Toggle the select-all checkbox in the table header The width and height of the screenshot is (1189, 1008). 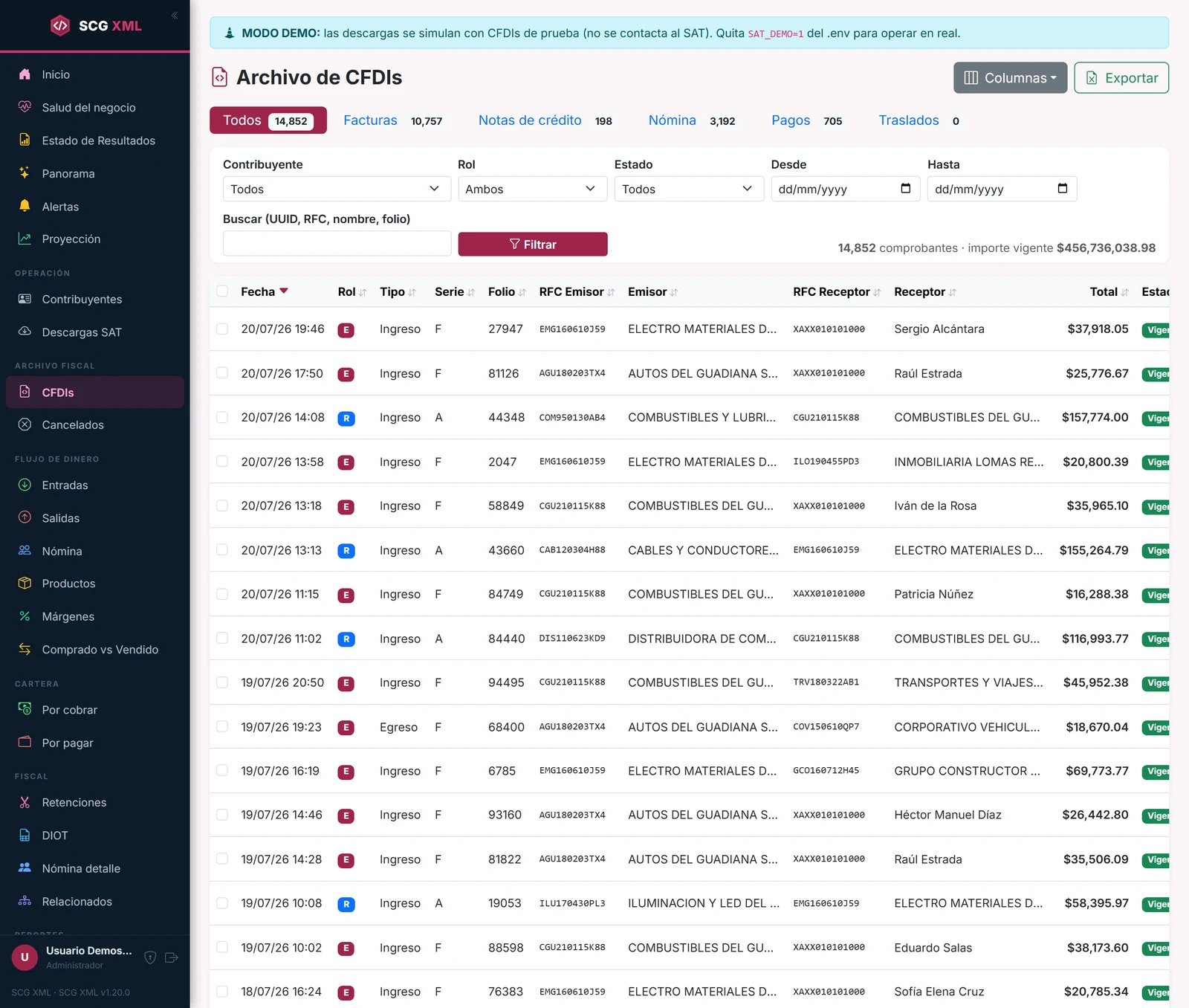[222, 291]
